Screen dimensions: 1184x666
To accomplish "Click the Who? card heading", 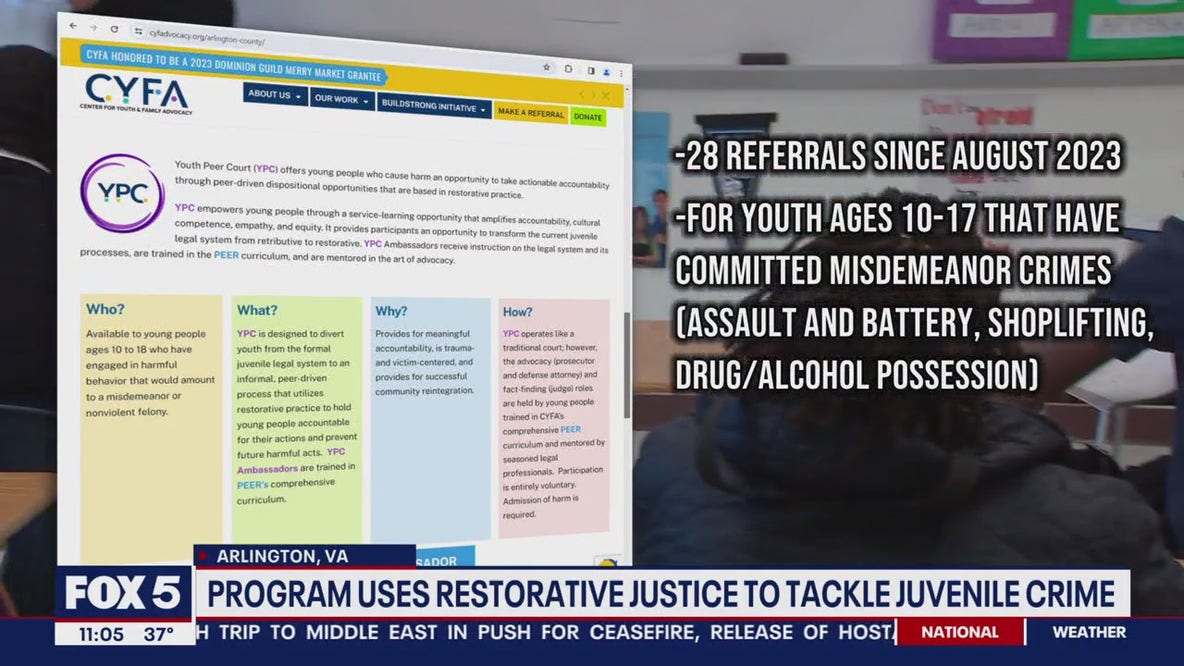I will click(105, 309).
